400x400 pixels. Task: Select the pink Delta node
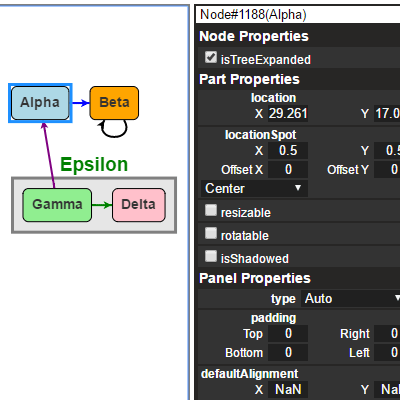click(x=139, y=205)
